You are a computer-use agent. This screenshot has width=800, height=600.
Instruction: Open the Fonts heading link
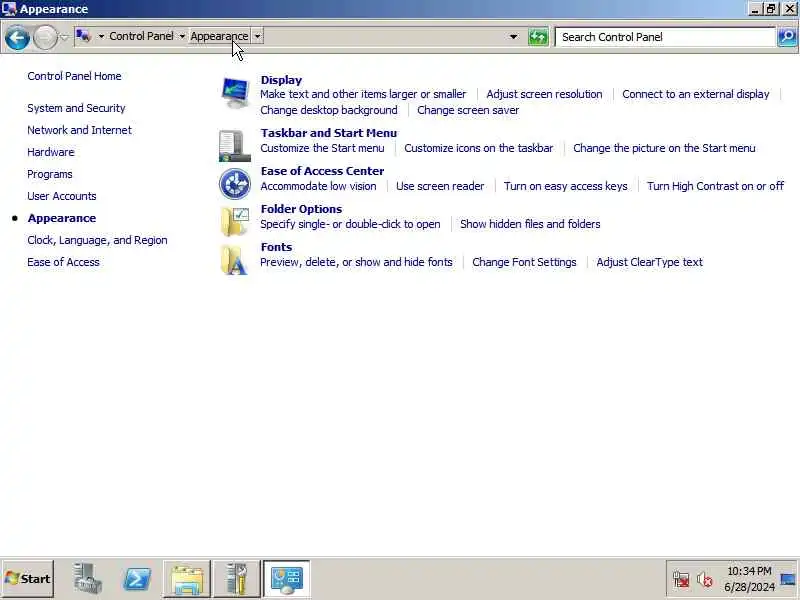tap(277, 247)
